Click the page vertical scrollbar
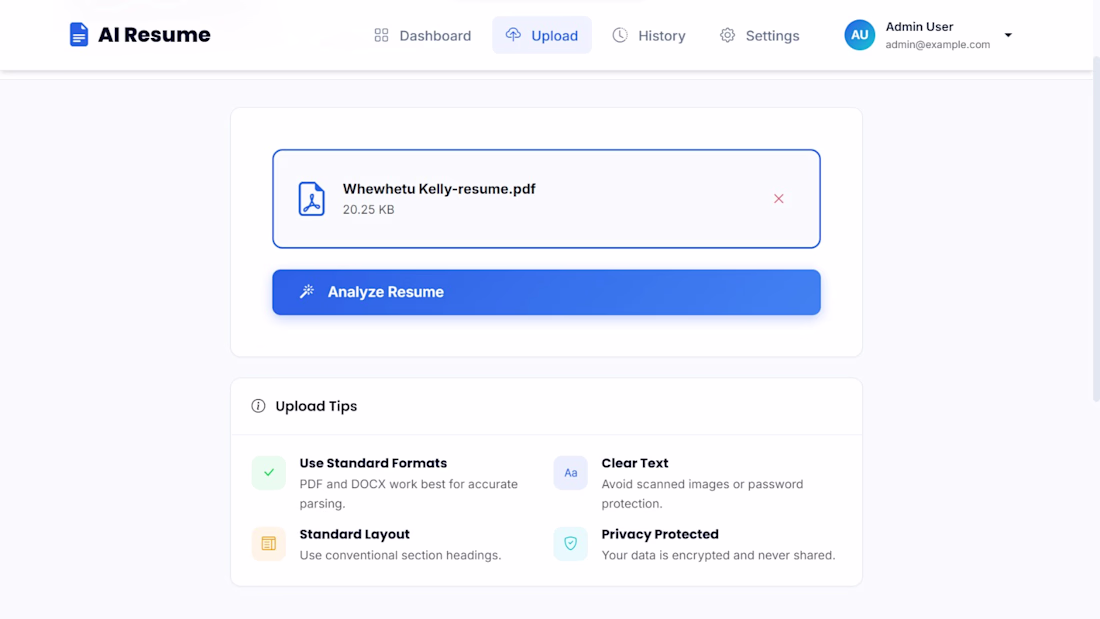 point(1096,228)
